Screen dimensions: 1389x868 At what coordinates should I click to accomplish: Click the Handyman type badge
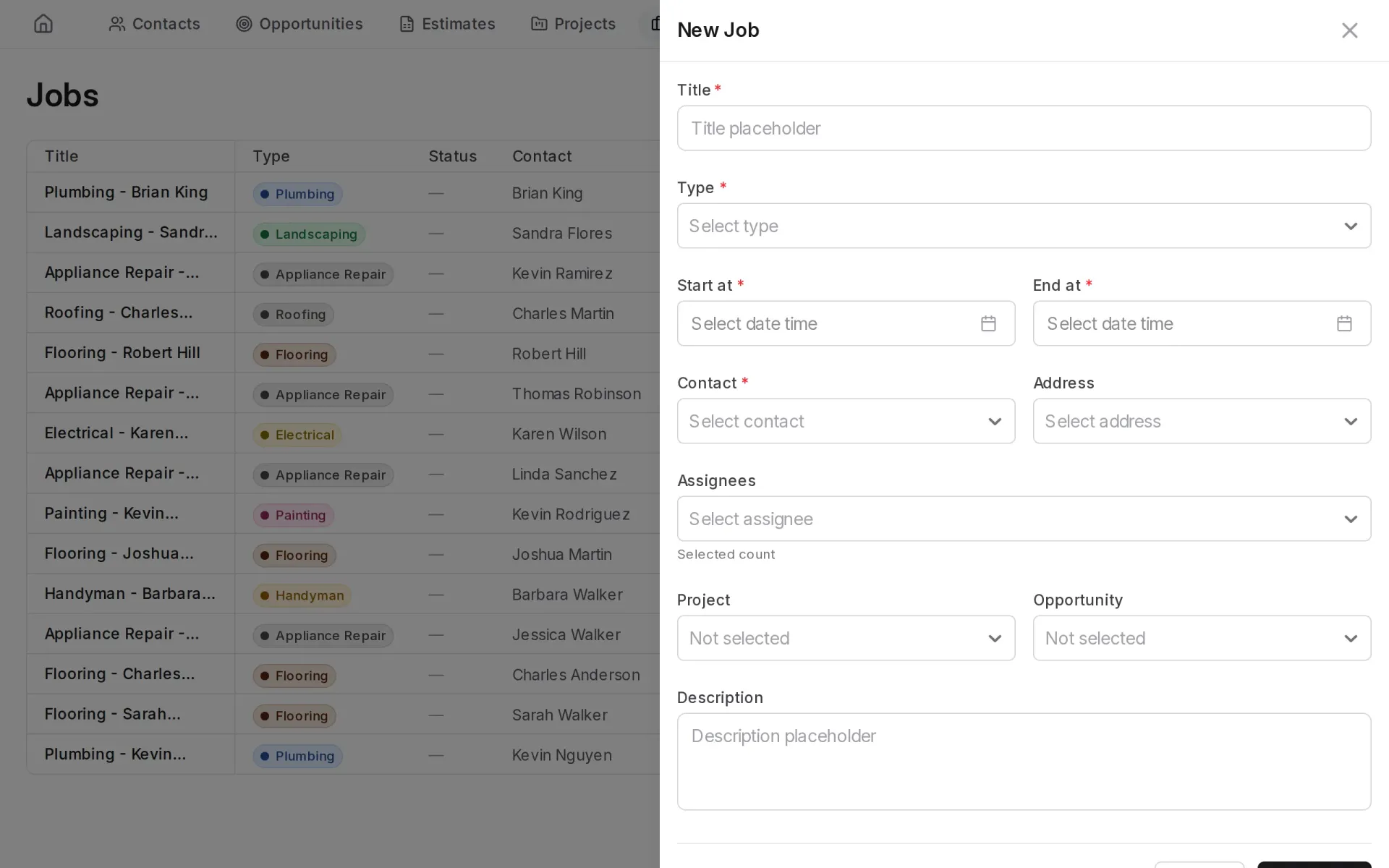click(x=302, y=595)
